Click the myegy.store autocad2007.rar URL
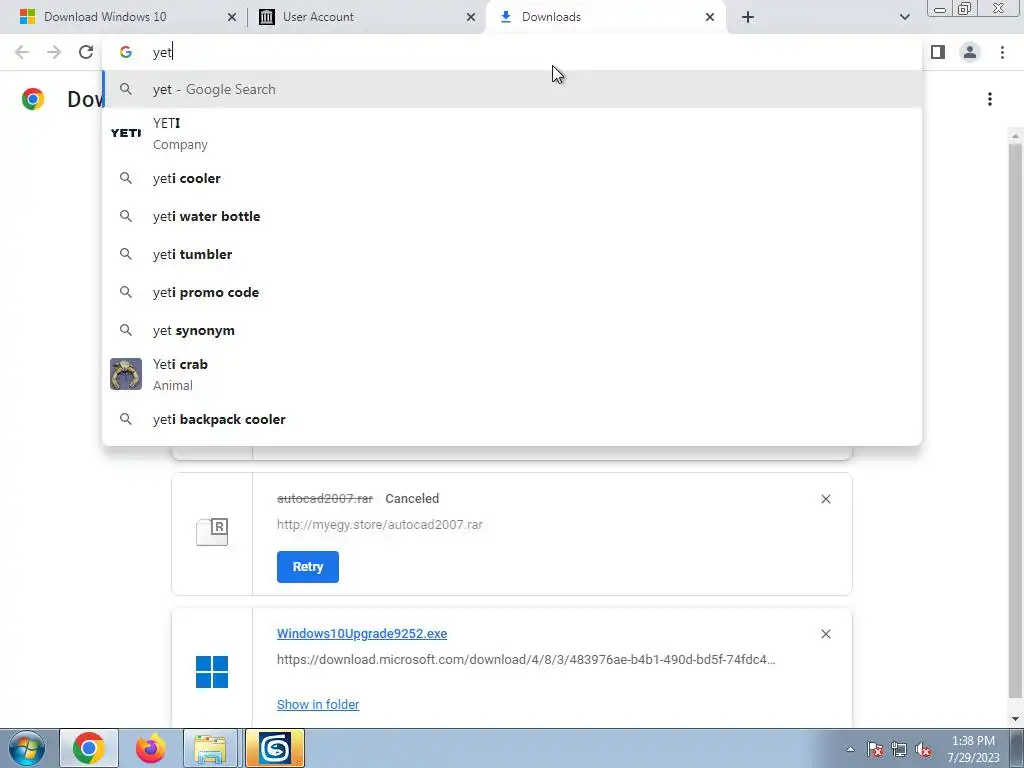Screen dimensions: 1024x768 pyautogui.click(x=379, y=524)
